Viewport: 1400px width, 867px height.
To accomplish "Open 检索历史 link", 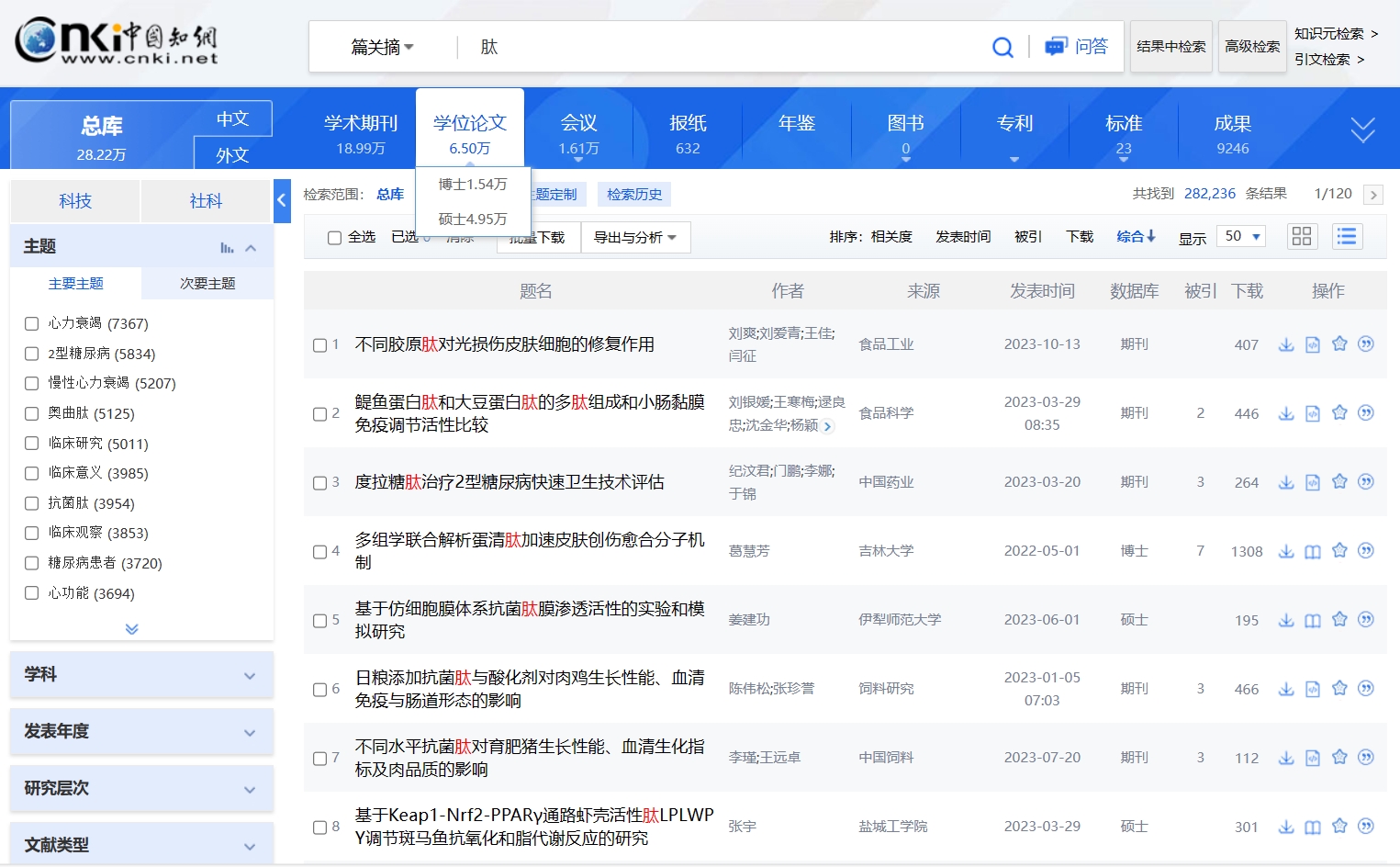I will 634,195.
